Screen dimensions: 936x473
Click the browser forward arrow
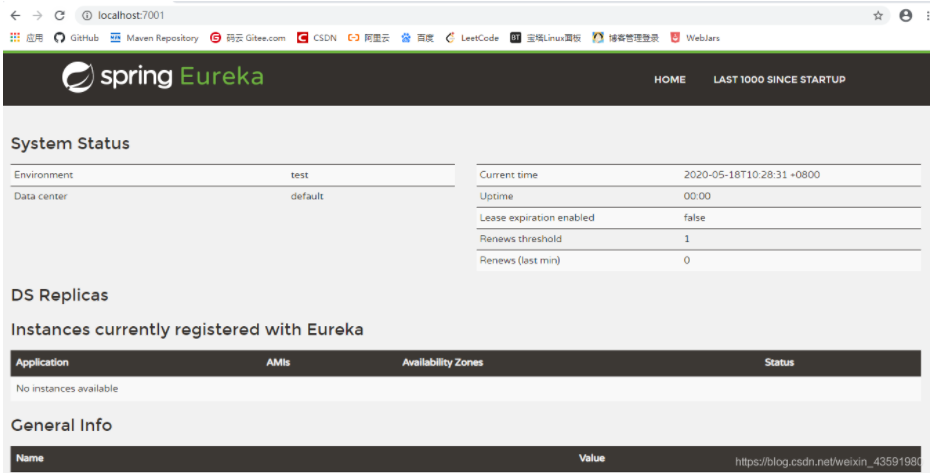pos(37,16)
